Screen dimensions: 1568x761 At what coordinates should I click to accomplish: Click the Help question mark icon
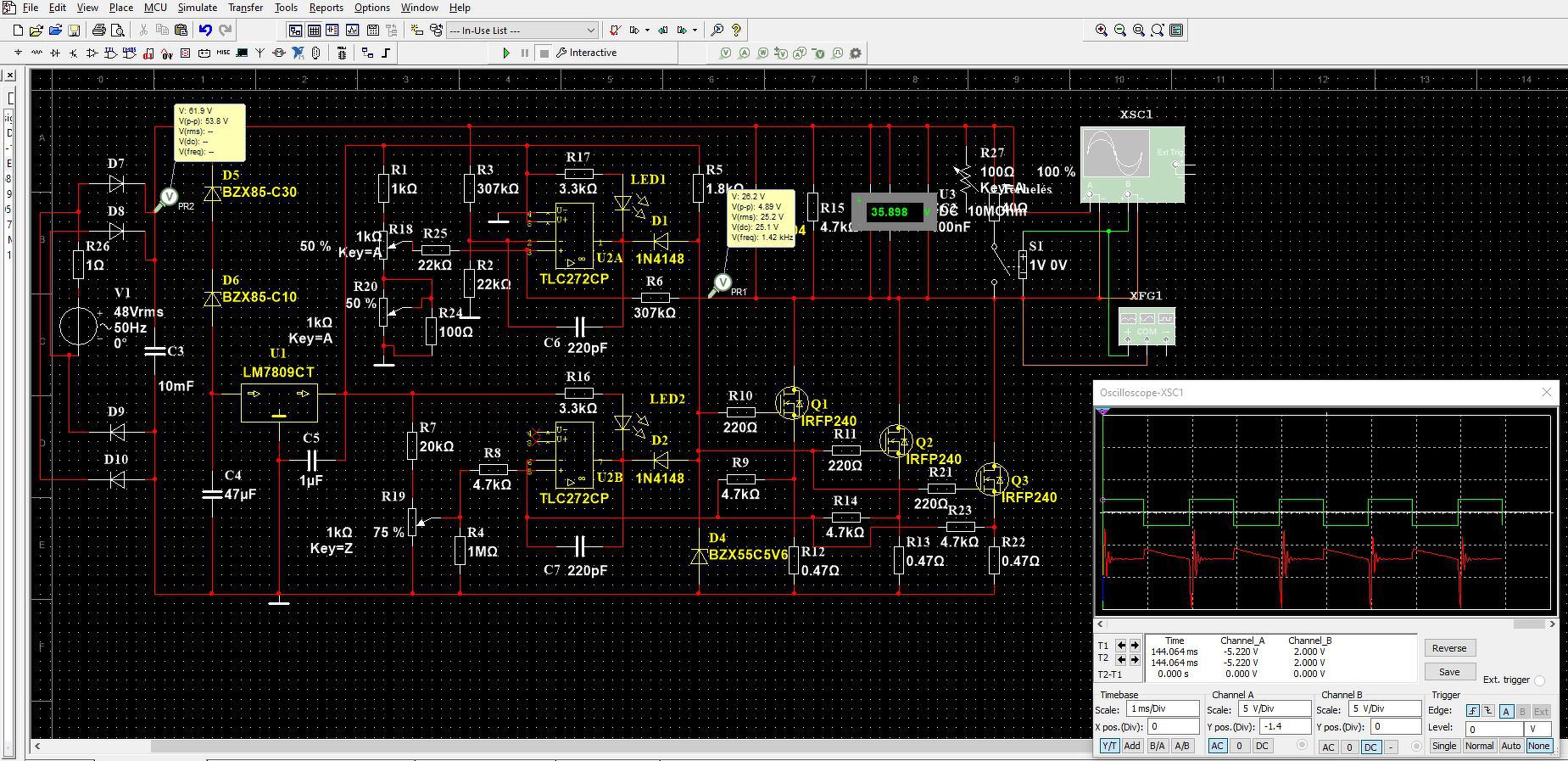pyautogui.click(x=736, y=31)
